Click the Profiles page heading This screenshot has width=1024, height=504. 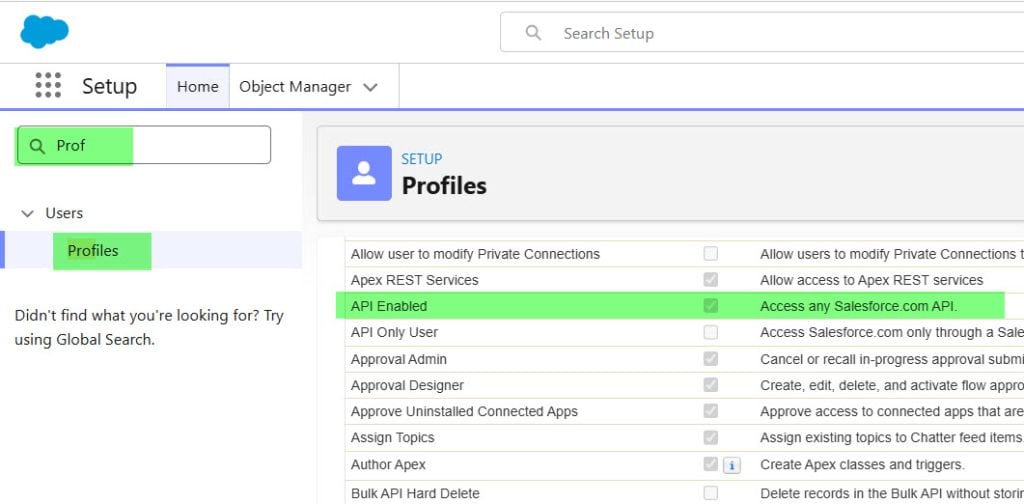tap(444, 185)
